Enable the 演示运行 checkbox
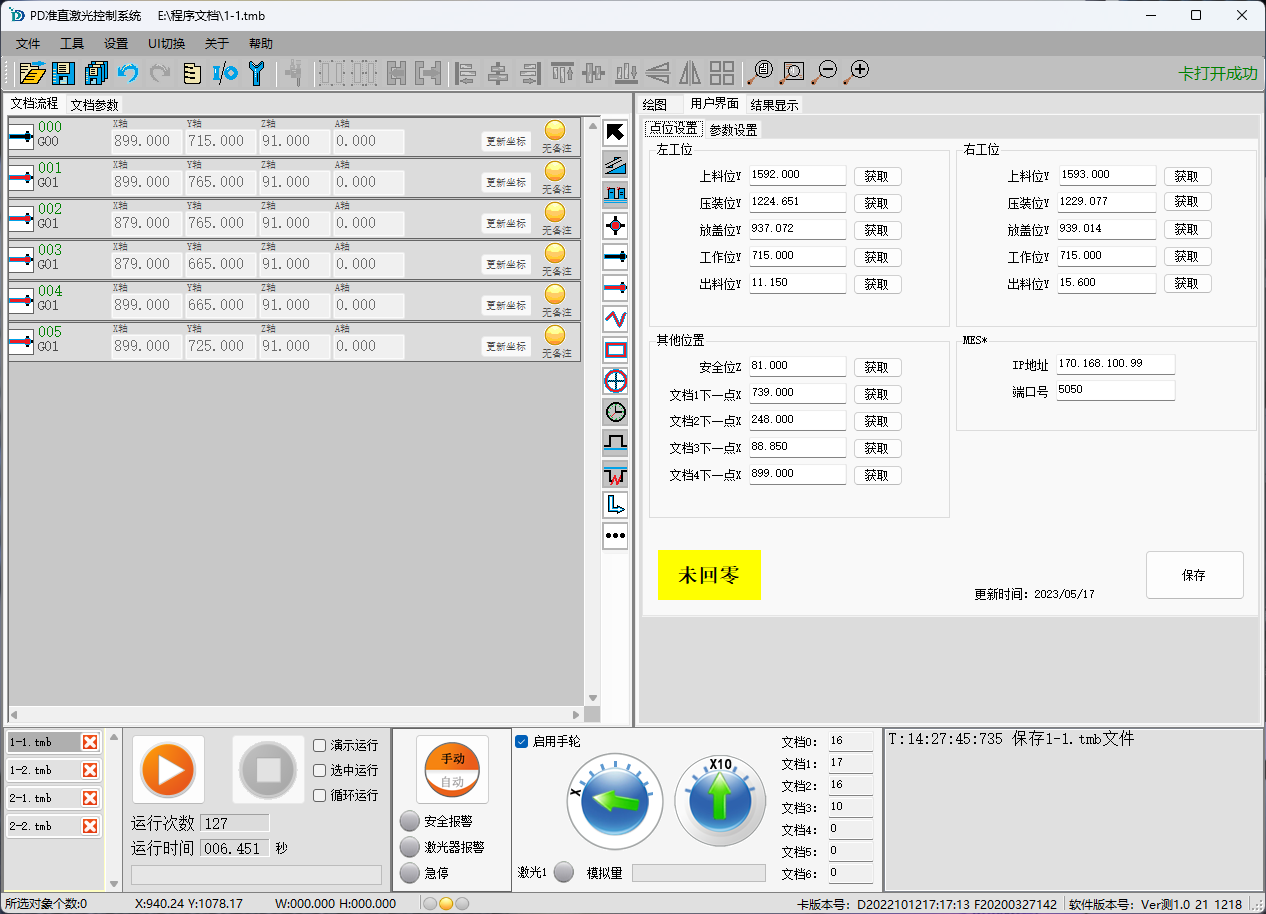The height and width of the screenshot is (914, 1266). pos(320,745)
